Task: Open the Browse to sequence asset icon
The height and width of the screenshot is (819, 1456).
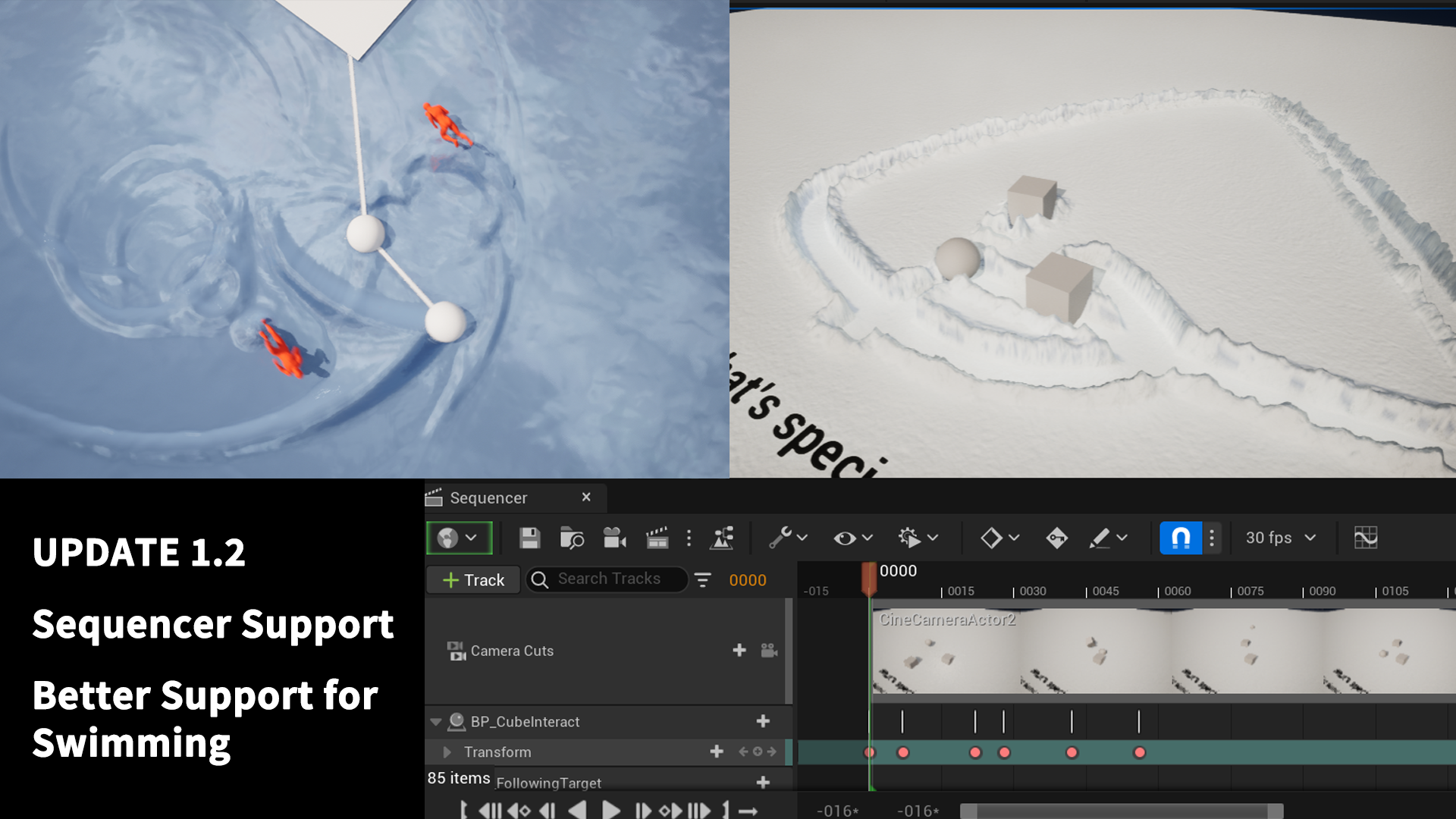Action: point(571,538)
